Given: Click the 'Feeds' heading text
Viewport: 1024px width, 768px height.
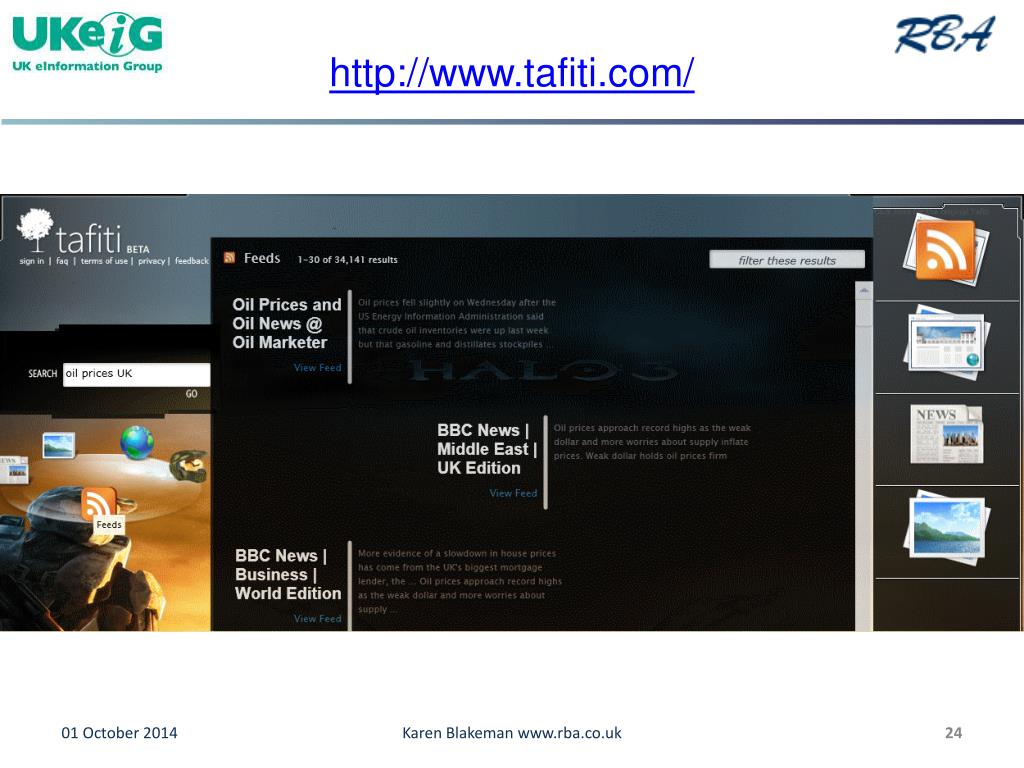Looking at the screenshot, I should point(262,259).
